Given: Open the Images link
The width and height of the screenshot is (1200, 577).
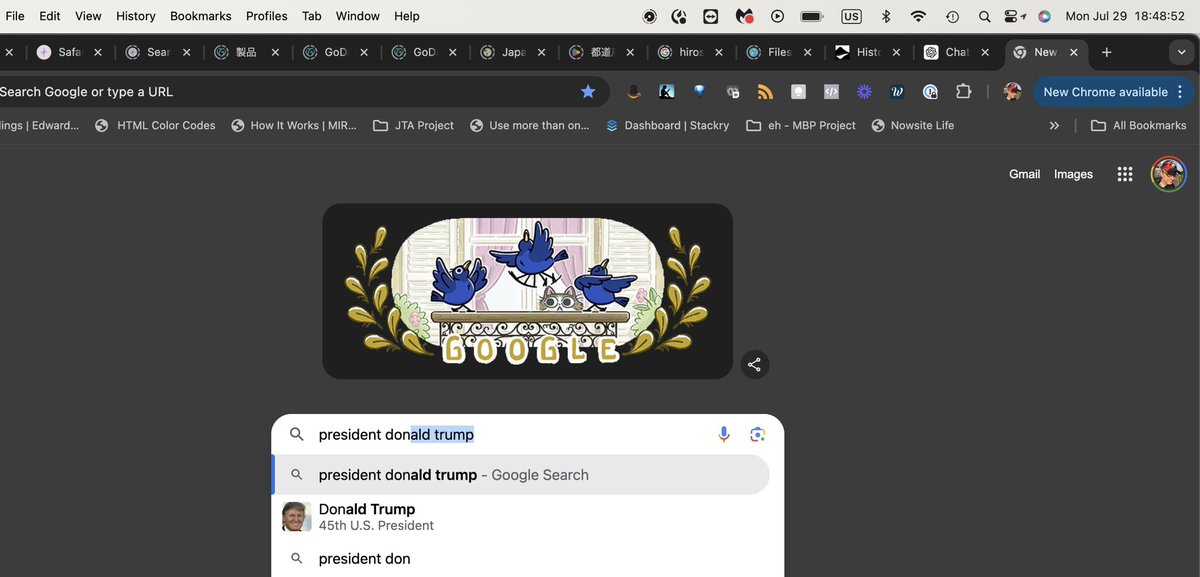Looking at the screenshot, I should tap(1073, 174).
